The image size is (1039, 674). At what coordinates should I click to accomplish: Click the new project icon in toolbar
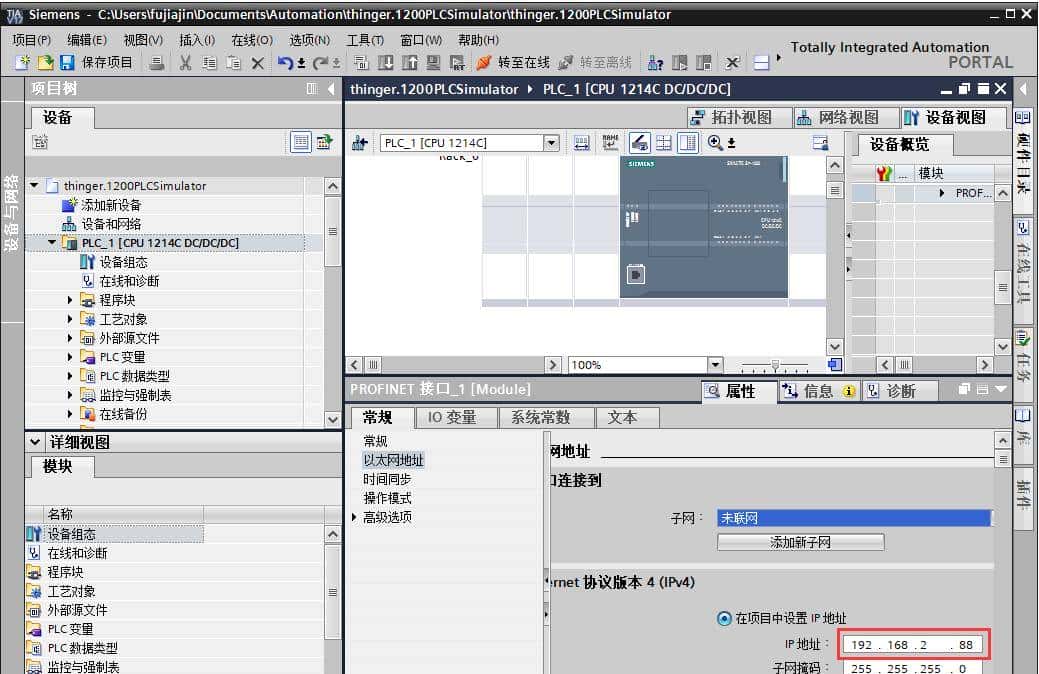22,63
